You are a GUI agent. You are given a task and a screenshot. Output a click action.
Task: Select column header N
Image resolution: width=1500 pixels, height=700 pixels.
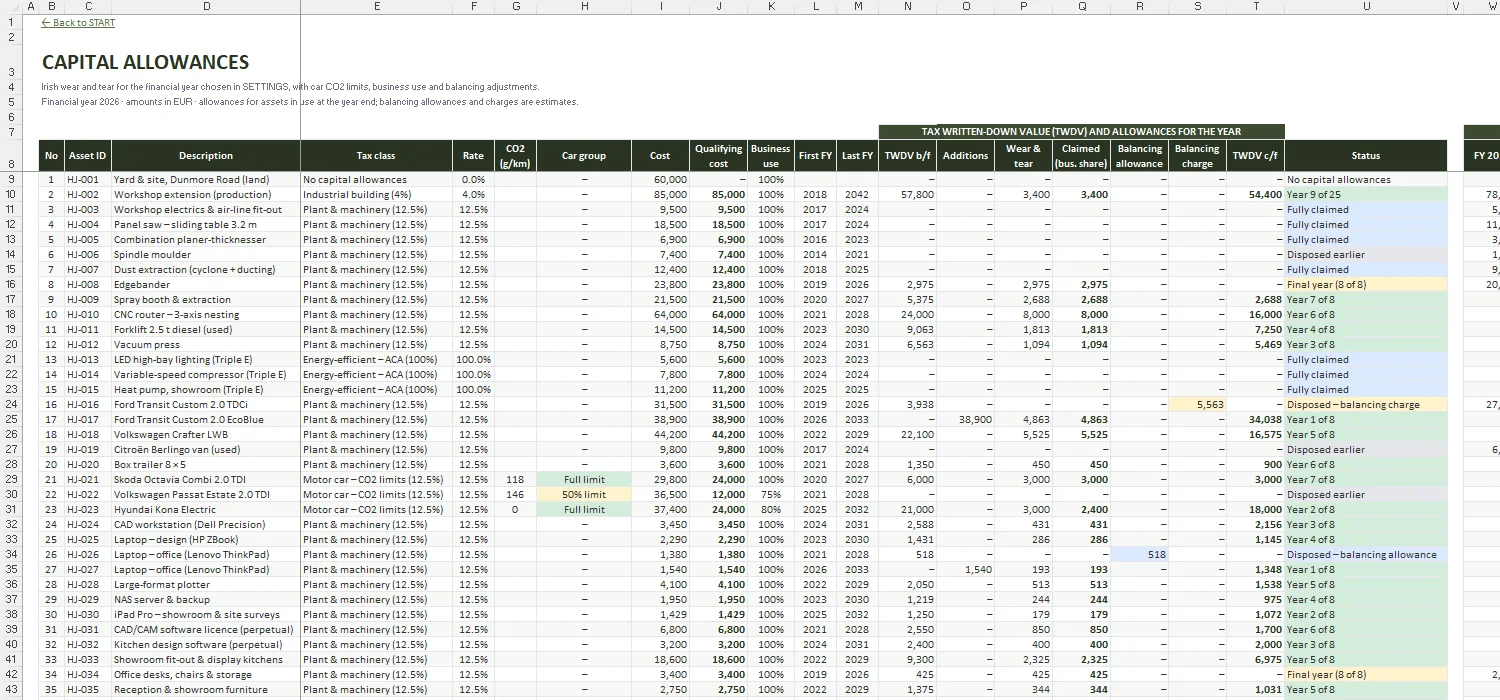coord(908,6)
